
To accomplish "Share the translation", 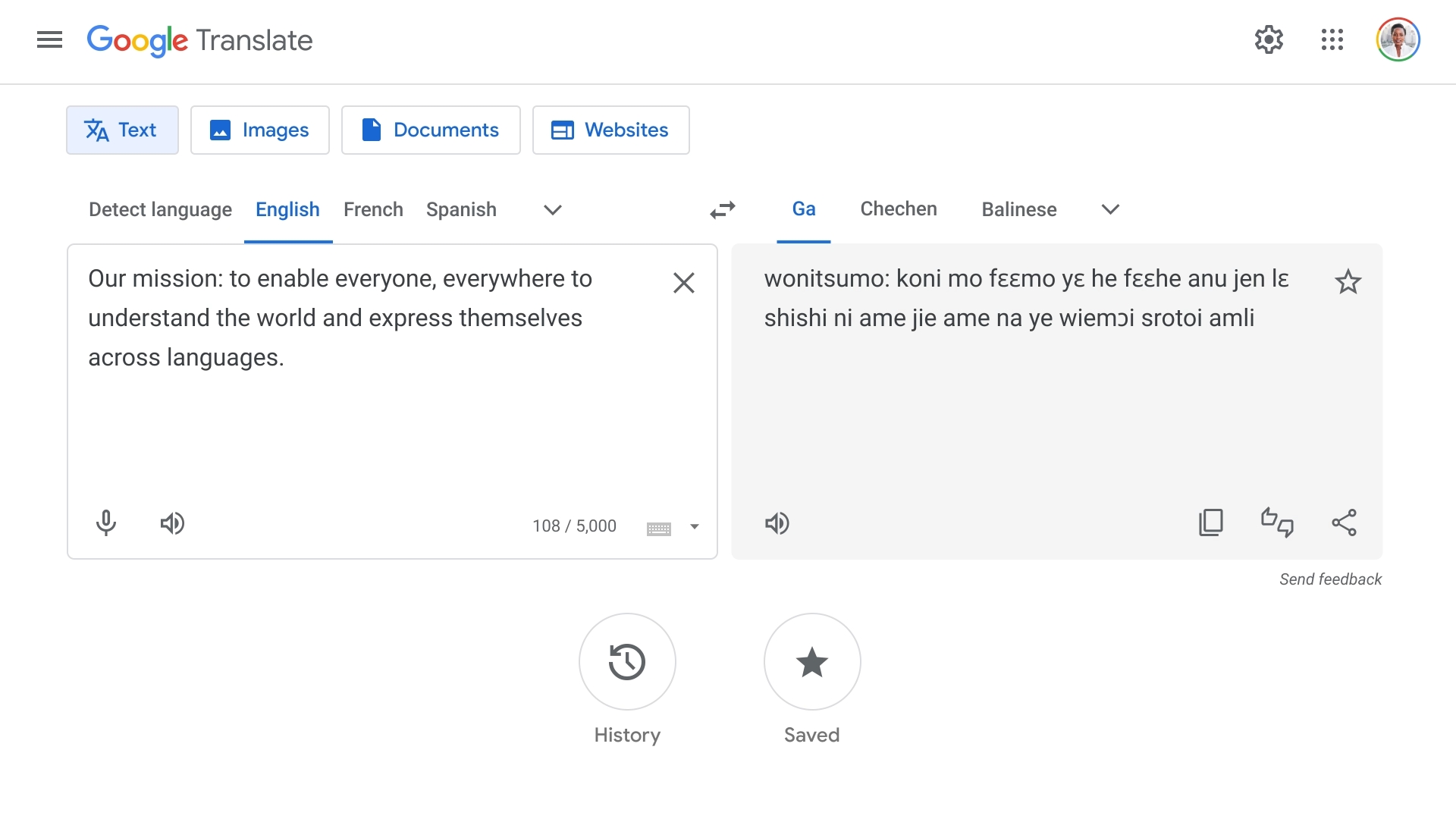I will click(x=1344, y=522).
